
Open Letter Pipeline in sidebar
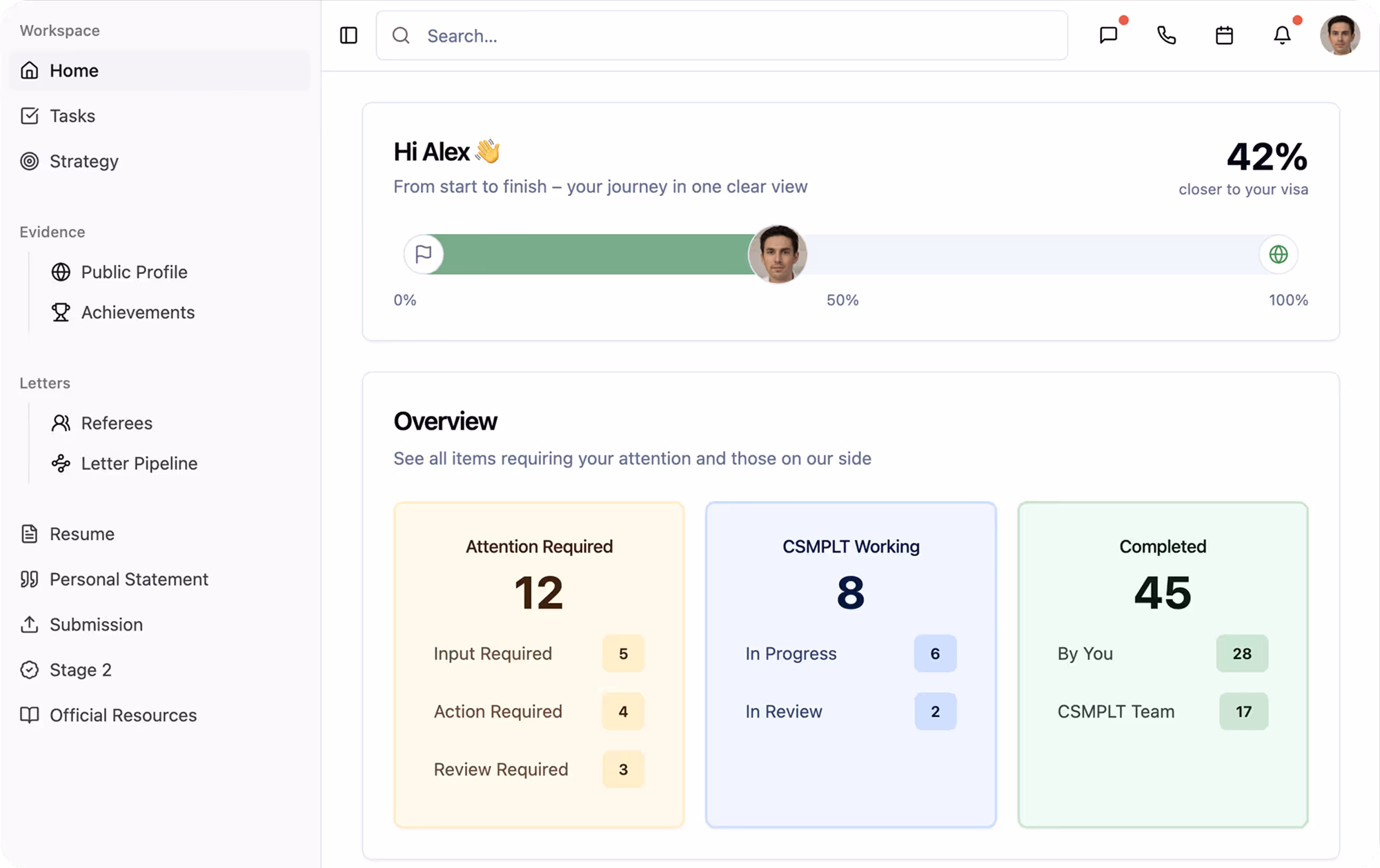[139, 464]
